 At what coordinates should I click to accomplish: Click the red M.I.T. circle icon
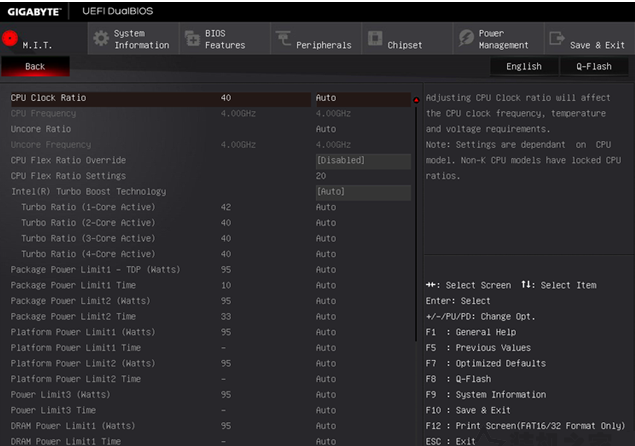pos(10,38)
